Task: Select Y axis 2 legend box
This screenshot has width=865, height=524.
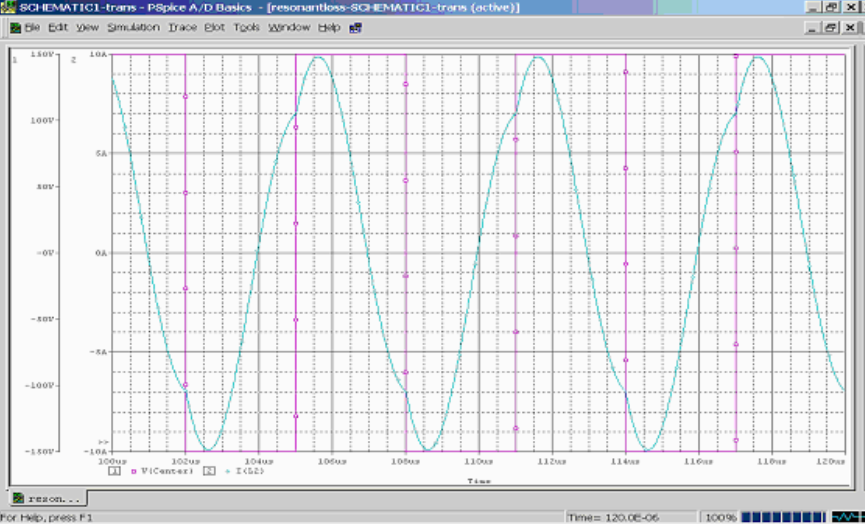Action: pos(209,471)
